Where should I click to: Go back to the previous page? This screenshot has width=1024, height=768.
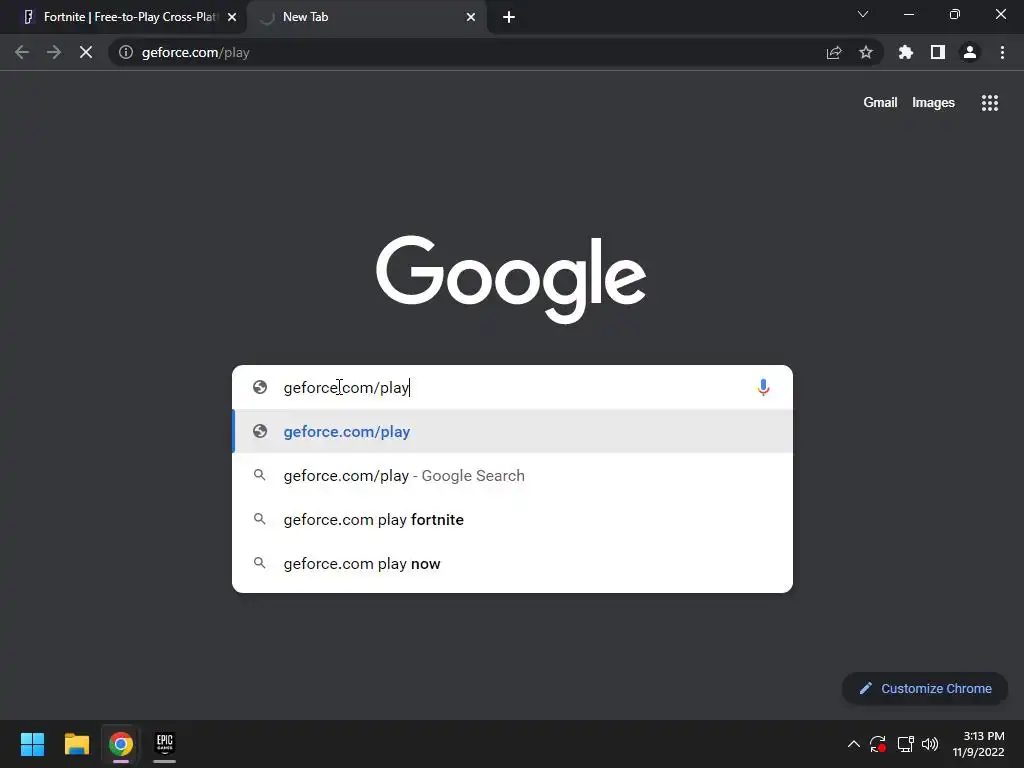(x=22, y=52)
